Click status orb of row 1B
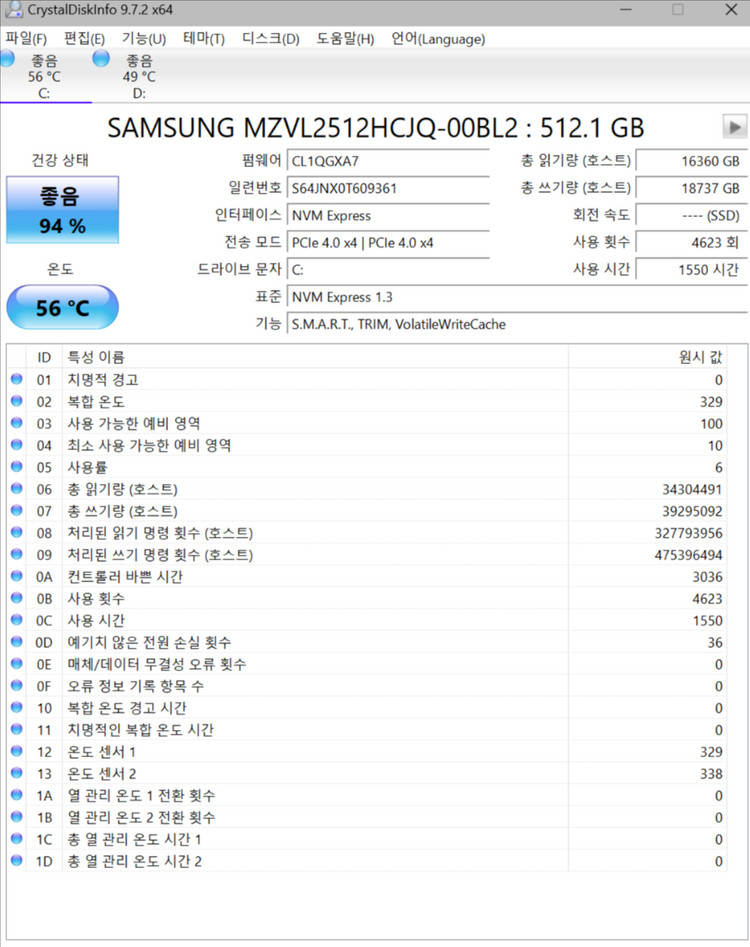 click(x=17, y=817)
